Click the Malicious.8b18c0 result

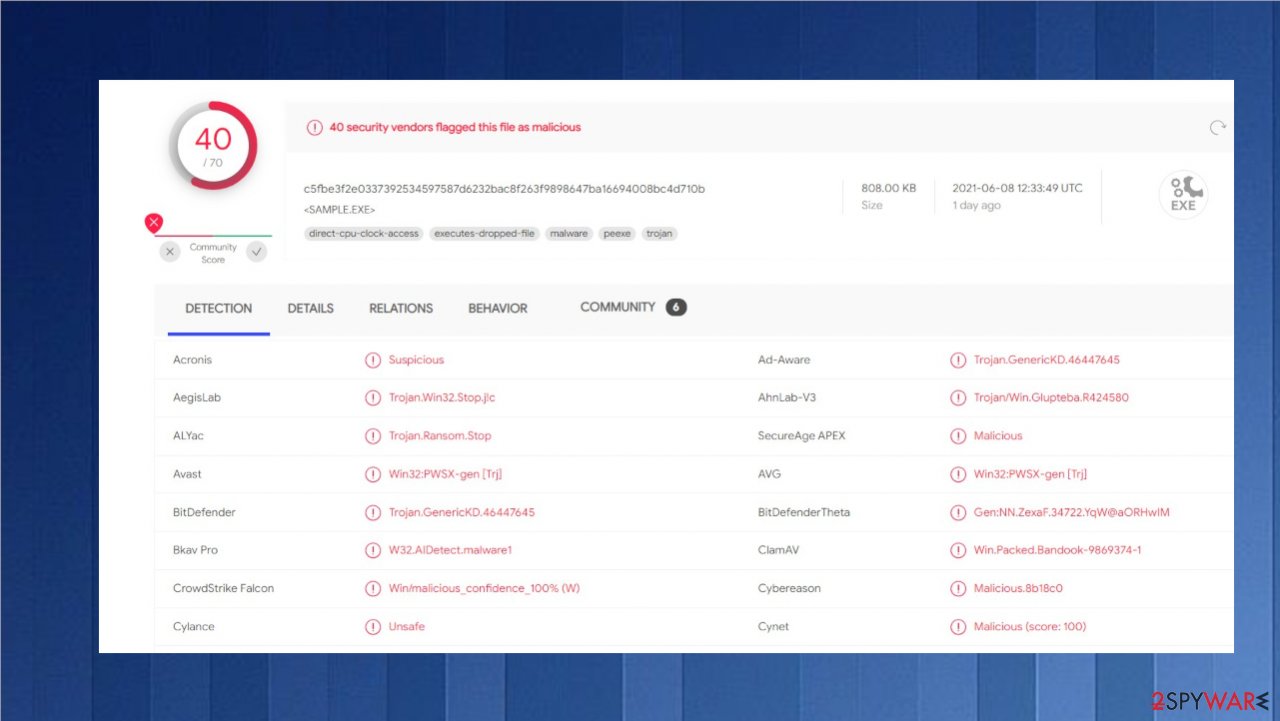(1018, 588)
